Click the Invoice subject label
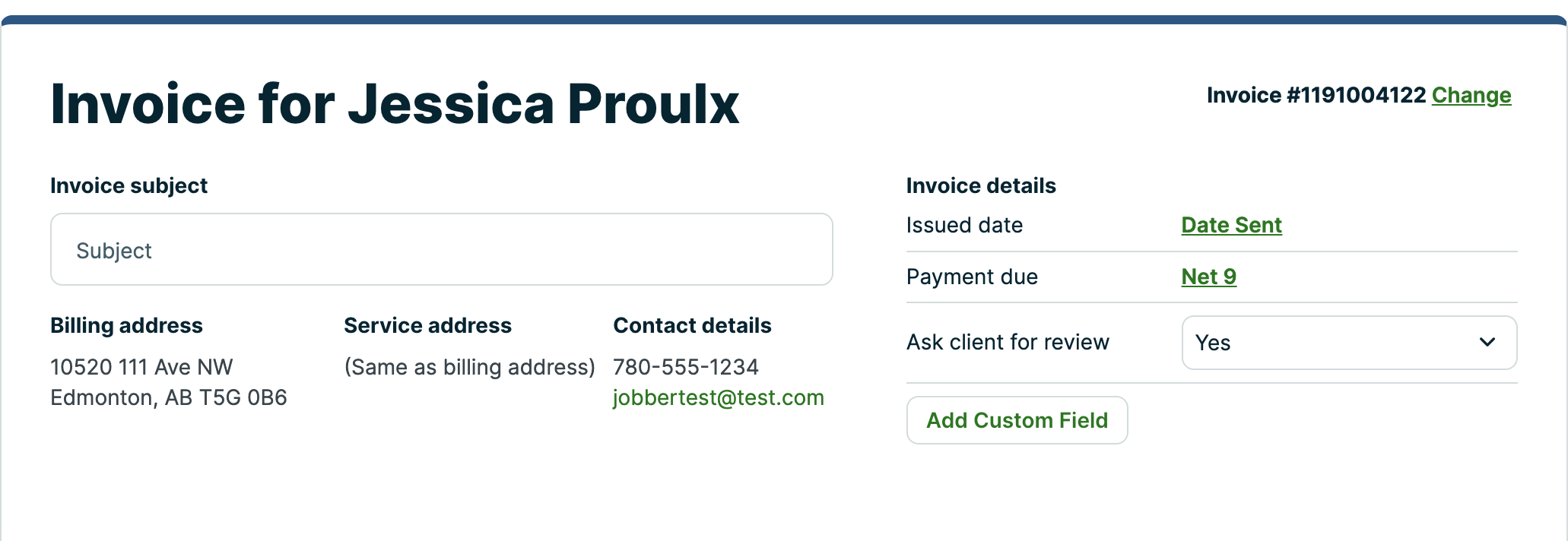1568x541 pixels. coord(129,185)
